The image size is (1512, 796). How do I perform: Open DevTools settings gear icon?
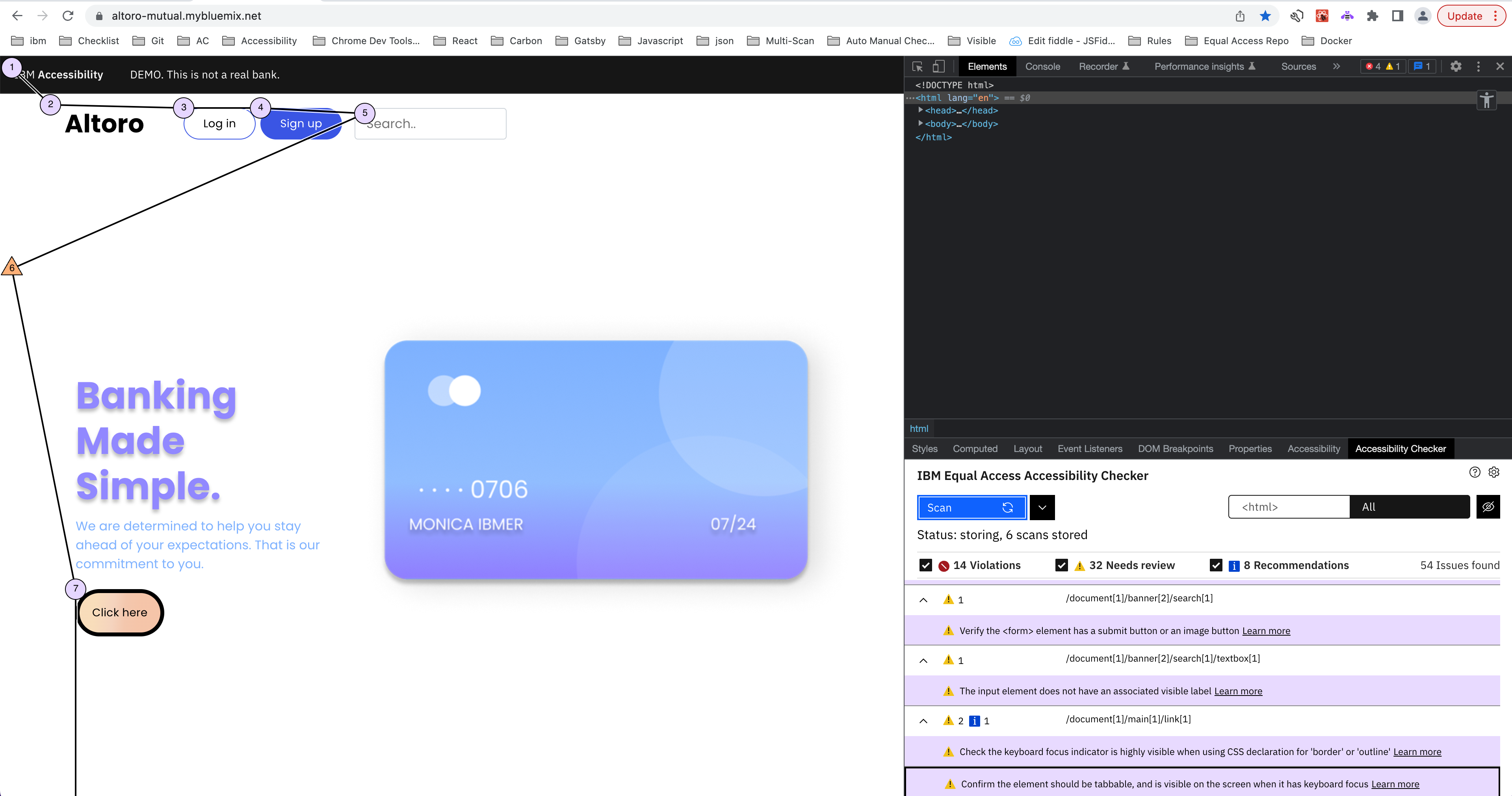pyautogui.click(x=1456, y=66)
